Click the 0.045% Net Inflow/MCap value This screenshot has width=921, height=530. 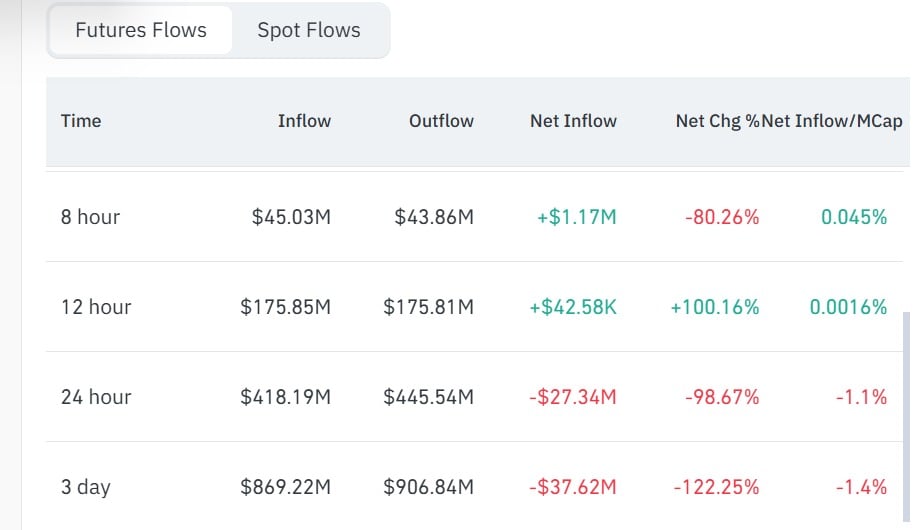point(854,217)
